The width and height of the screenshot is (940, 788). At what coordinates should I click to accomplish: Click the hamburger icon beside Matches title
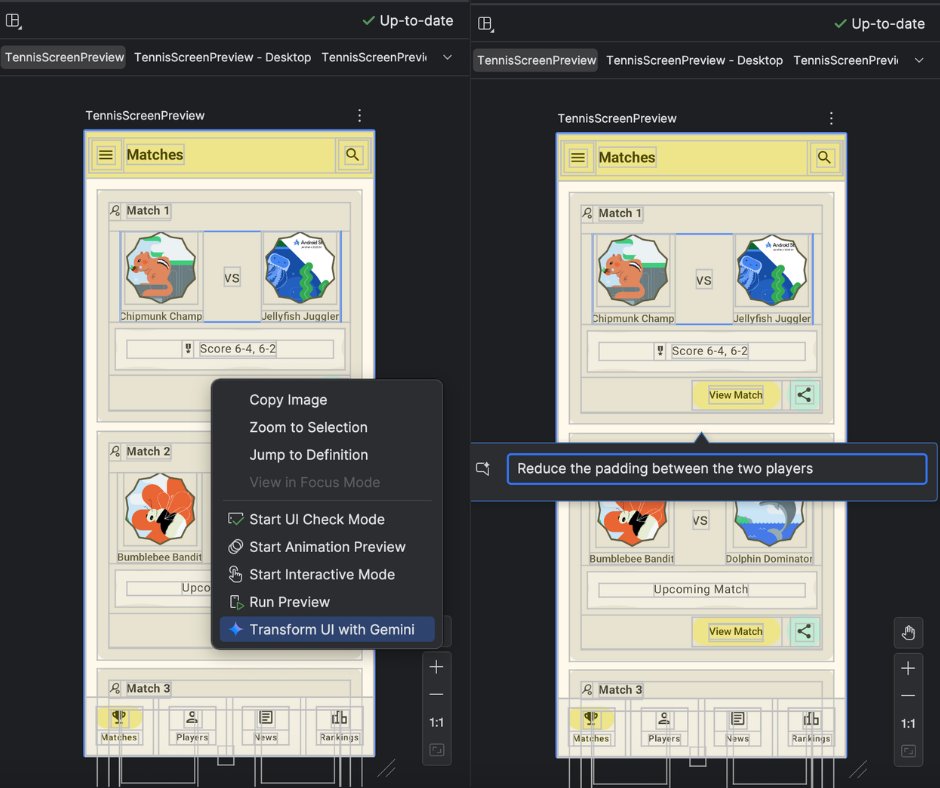point(106,155)
